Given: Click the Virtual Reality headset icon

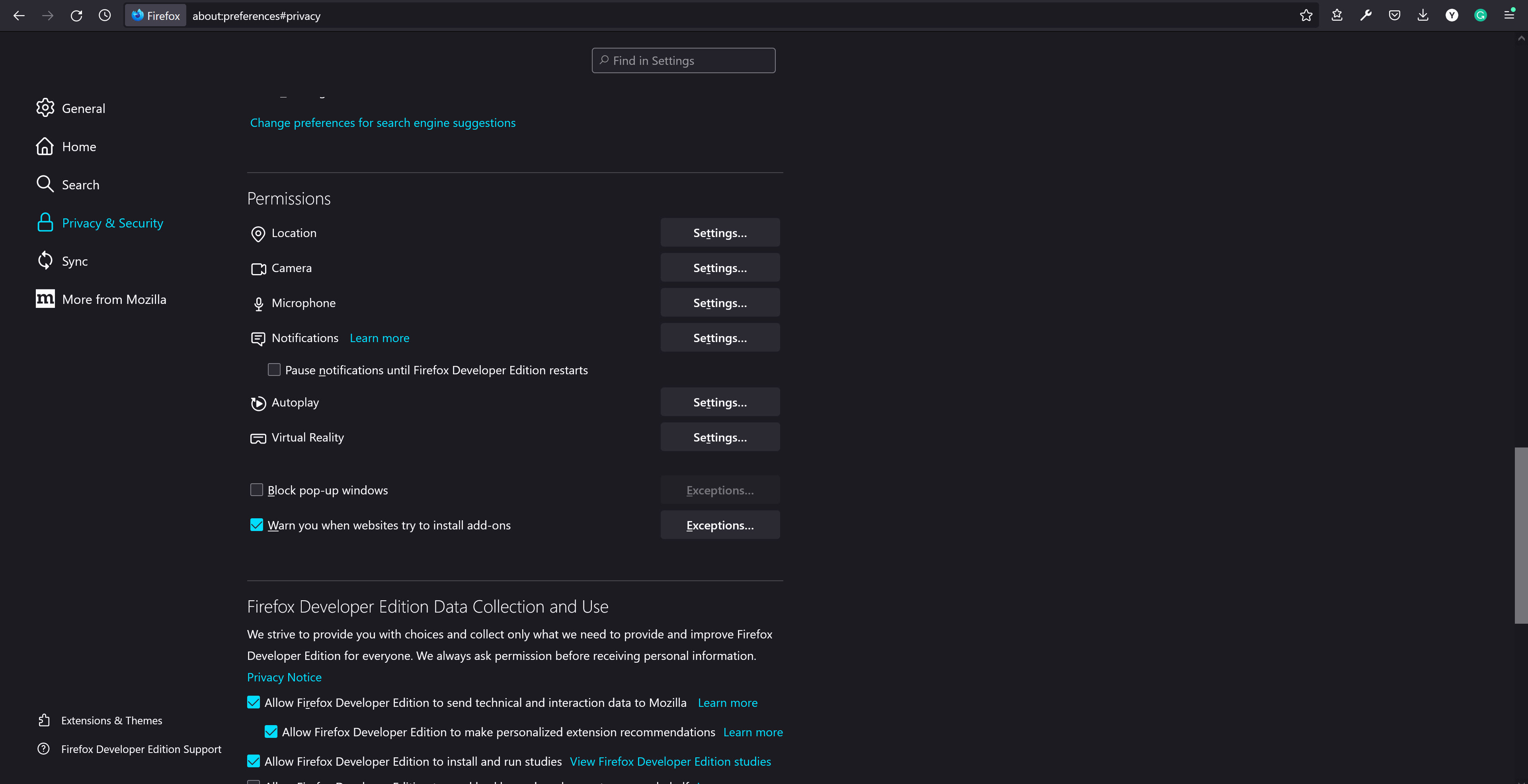Looking at the screenshot, I should point(258,438).
